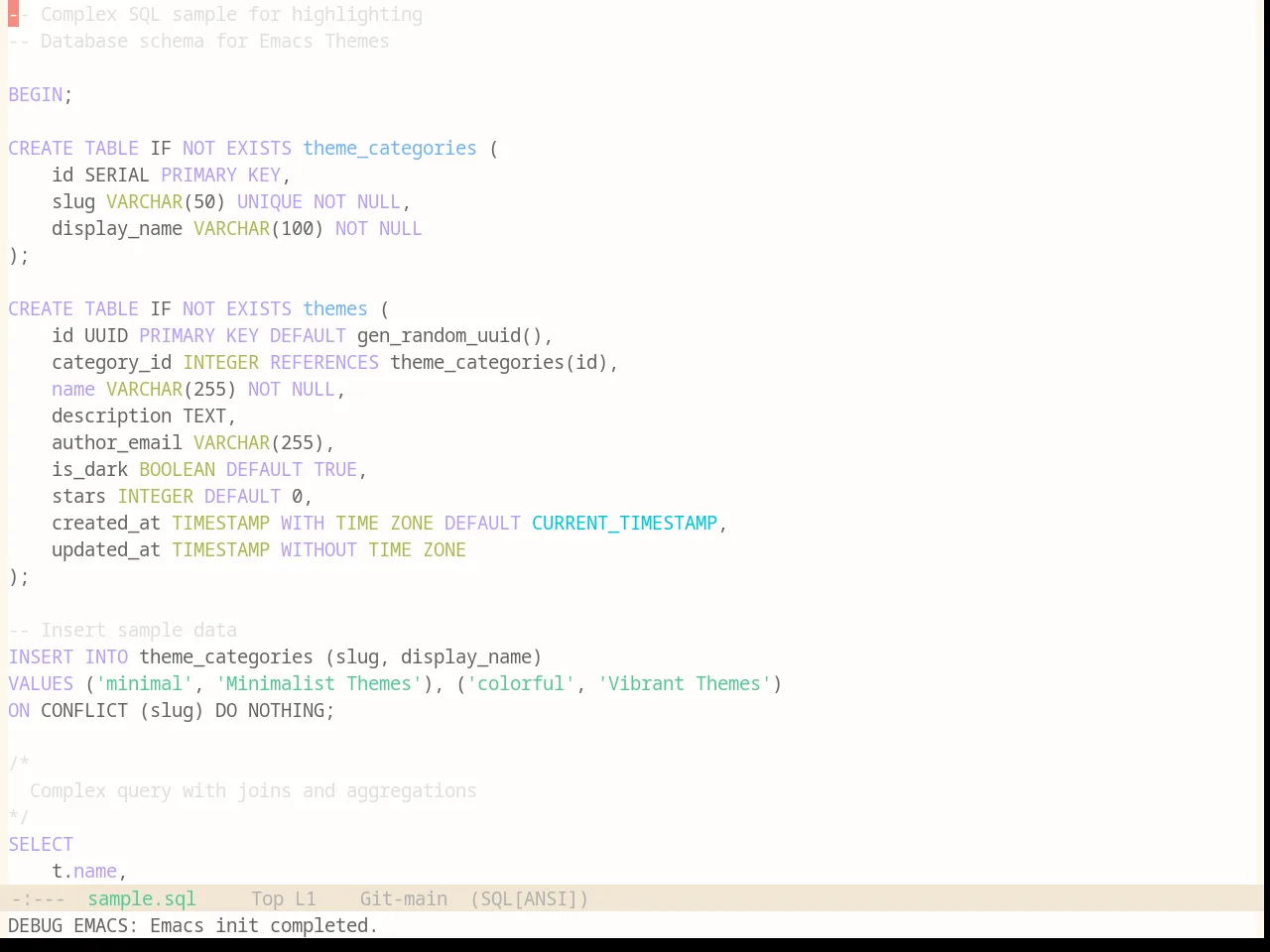Click the first comment line 'Complex SQL sample'
The width and height of the screenshot is (1270, 952).
coord(215,14)
